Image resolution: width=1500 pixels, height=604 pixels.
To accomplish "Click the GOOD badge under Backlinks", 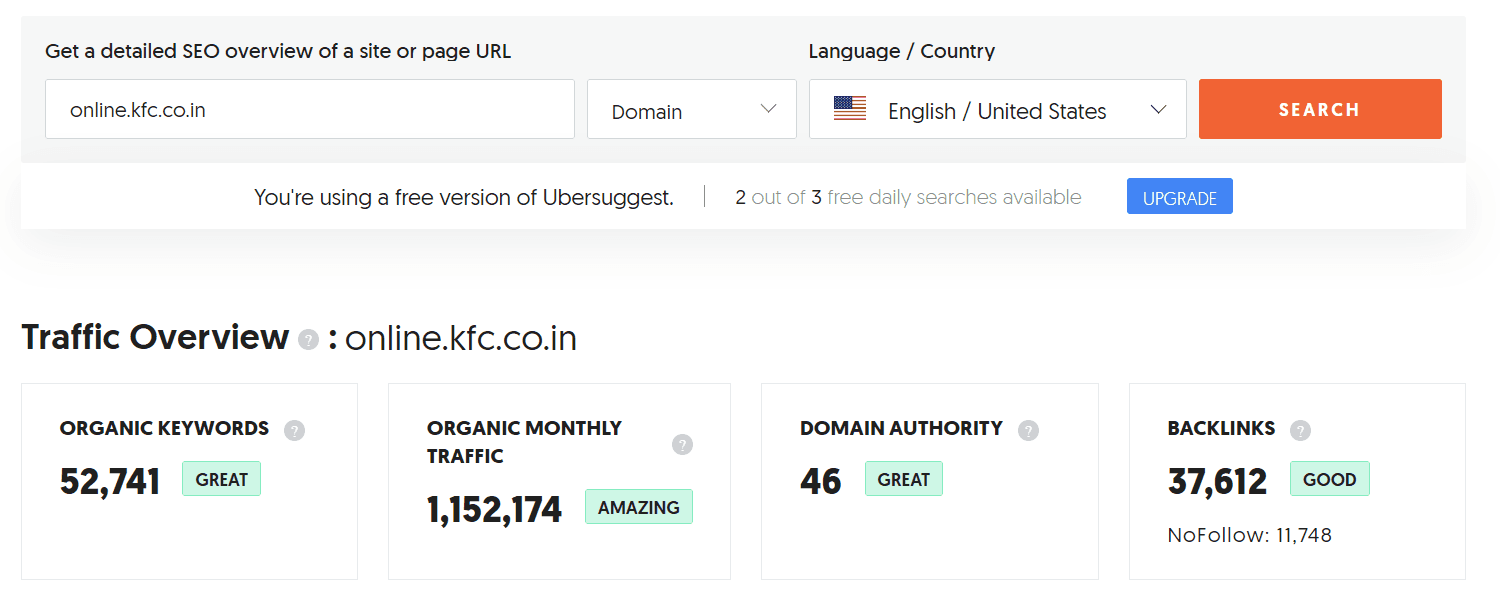I will pos(1329,479).
